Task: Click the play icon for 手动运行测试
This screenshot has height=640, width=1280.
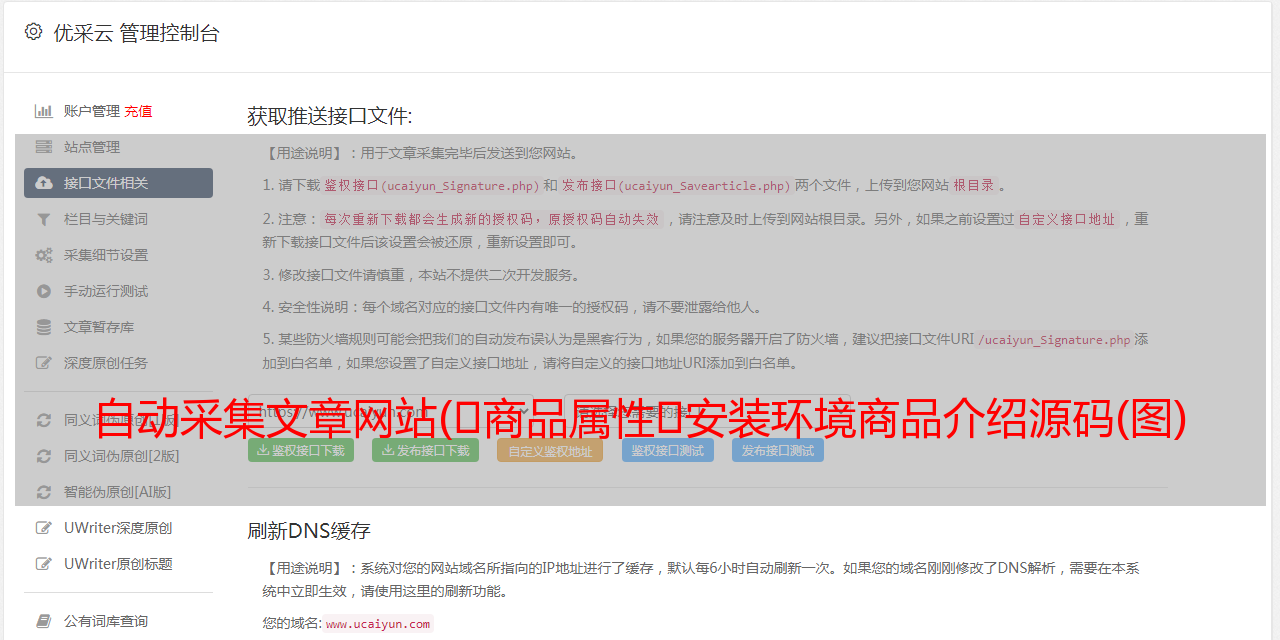Action: [43, 291]
